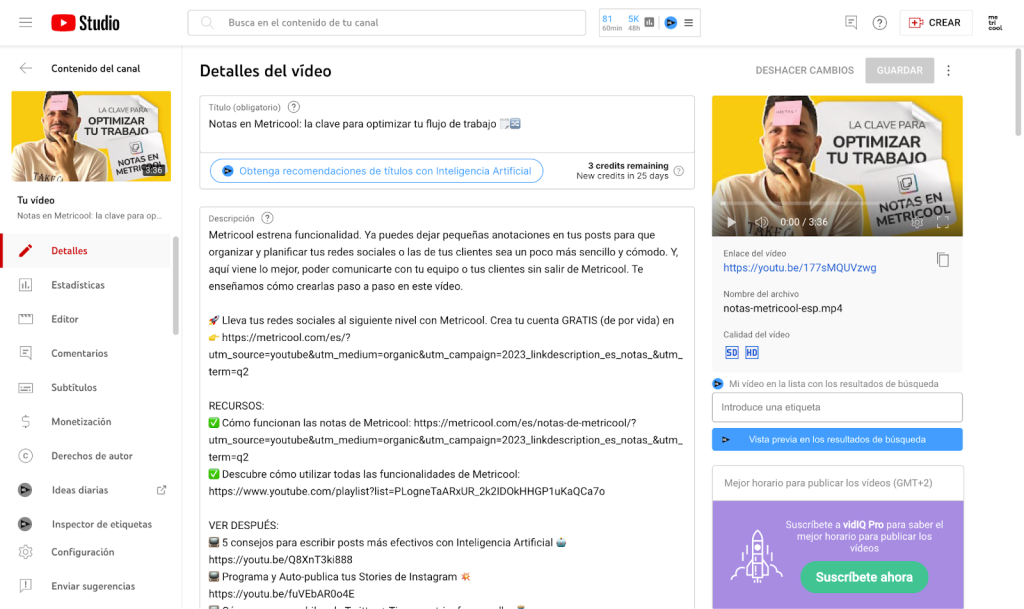This screenshot has width=1024, height=609.
Task: Go back using the channel content arrow
Action: [x=26, y=68]
